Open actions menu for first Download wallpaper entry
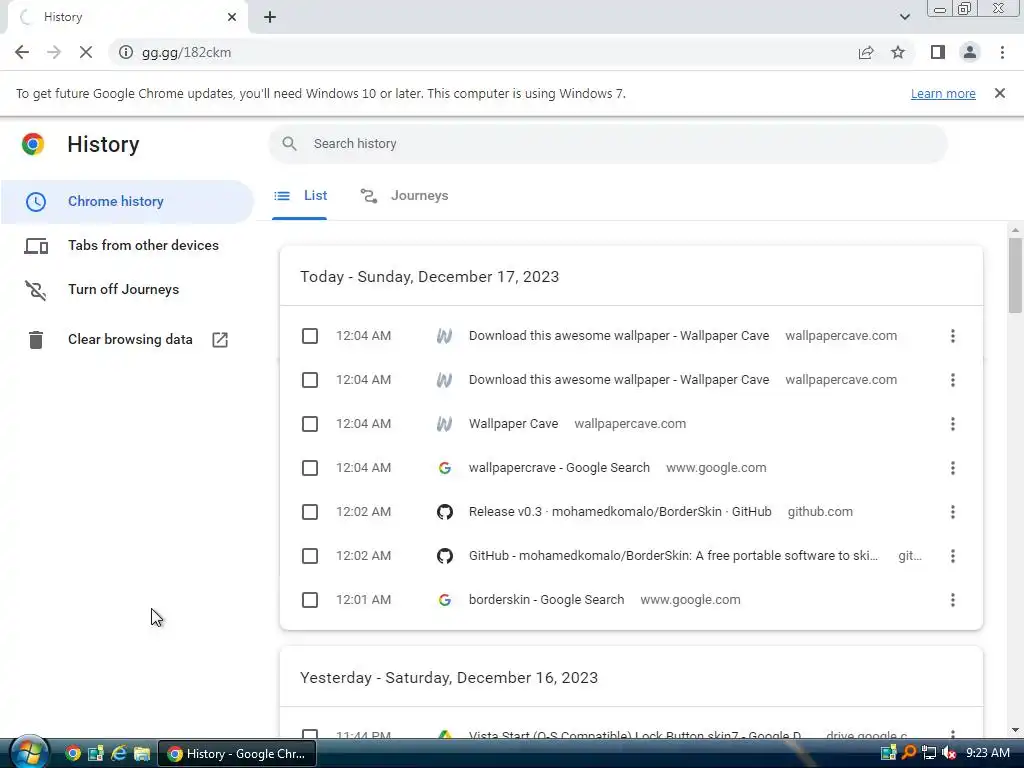The height and width of the screenshot is (768, 1024). click(x=953, y=336)
